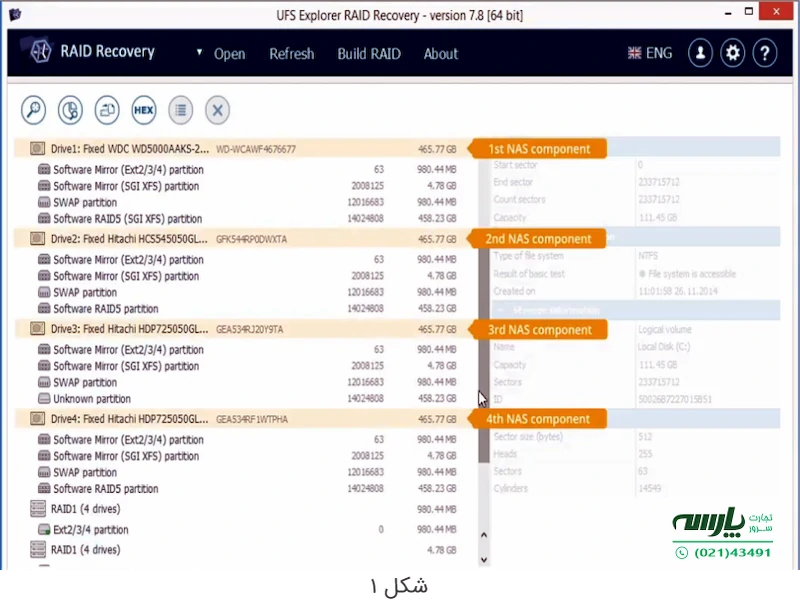Viewport: 800px width, 600px height.
Task: Click Drive2's Software Mirror (Ext2/3/4) partition icon
Action: click(x=44, y=259)
